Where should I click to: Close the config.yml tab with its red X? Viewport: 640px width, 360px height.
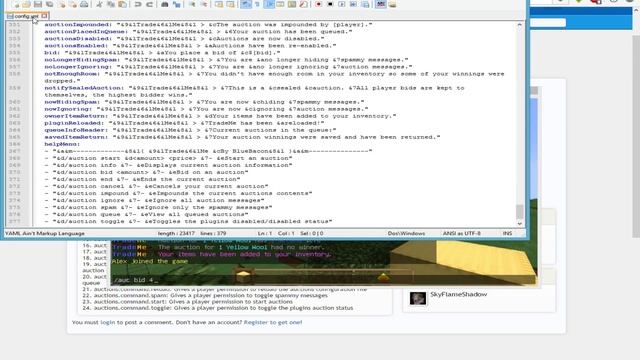coord(44,16)
